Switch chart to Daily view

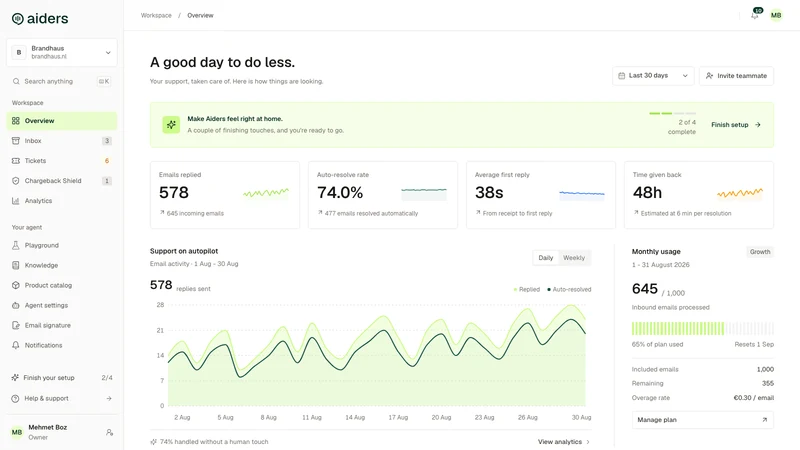click(545, 258)
